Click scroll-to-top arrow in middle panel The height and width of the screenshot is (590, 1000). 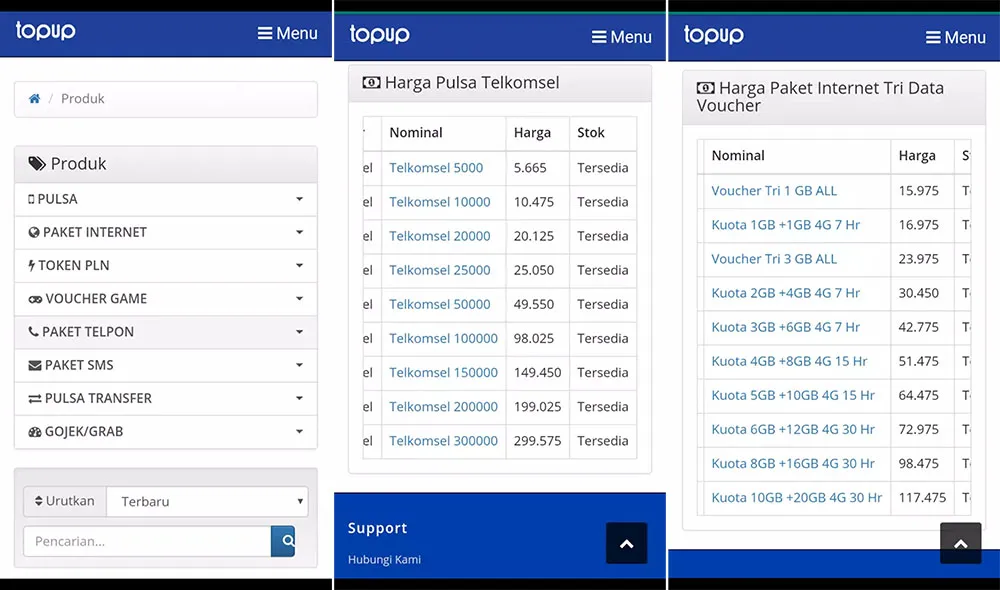pyautogui.click(x=627, y=544)
